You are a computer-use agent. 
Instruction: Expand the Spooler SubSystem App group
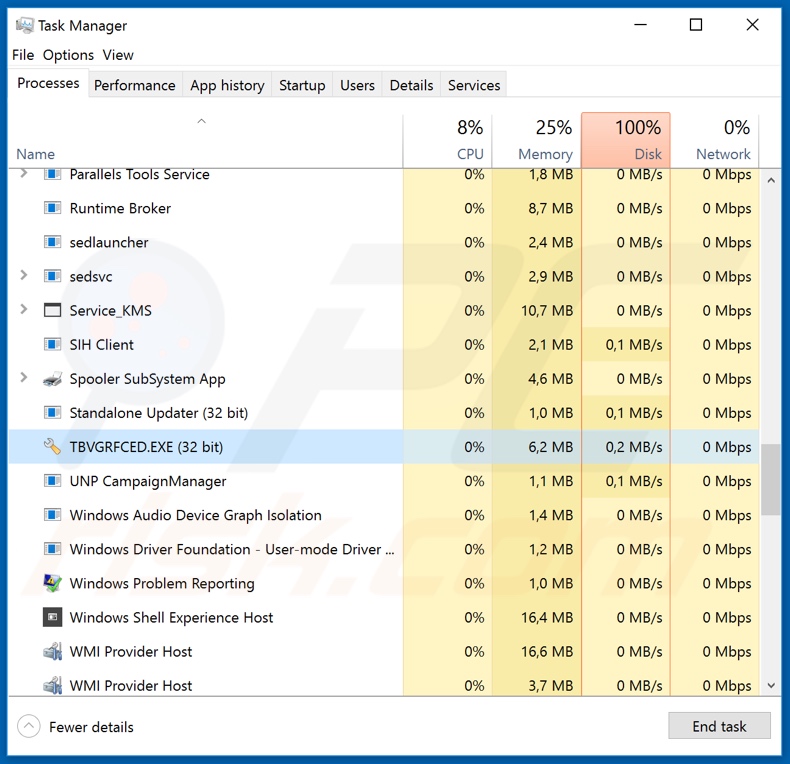(x=24, y=377)
